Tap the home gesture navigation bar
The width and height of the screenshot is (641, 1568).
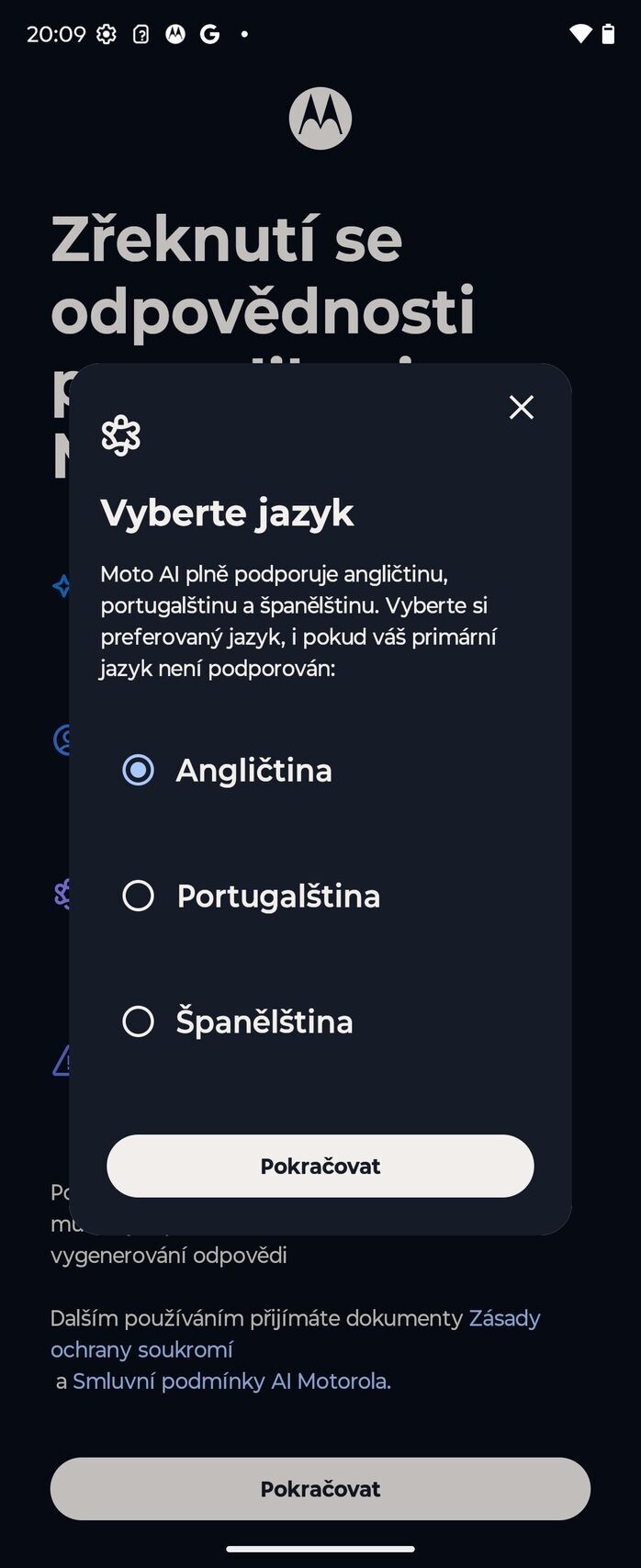click(x=320, y=1549)
